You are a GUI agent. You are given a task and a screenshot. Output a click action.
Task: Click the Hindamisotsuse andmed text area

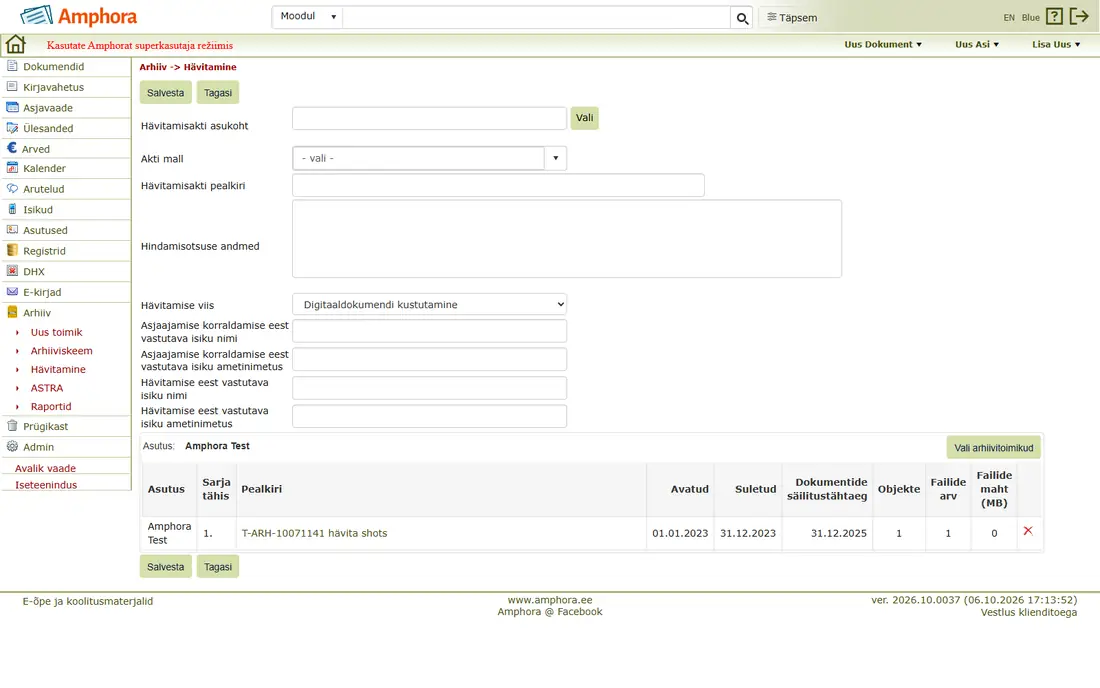click(567, 238)
